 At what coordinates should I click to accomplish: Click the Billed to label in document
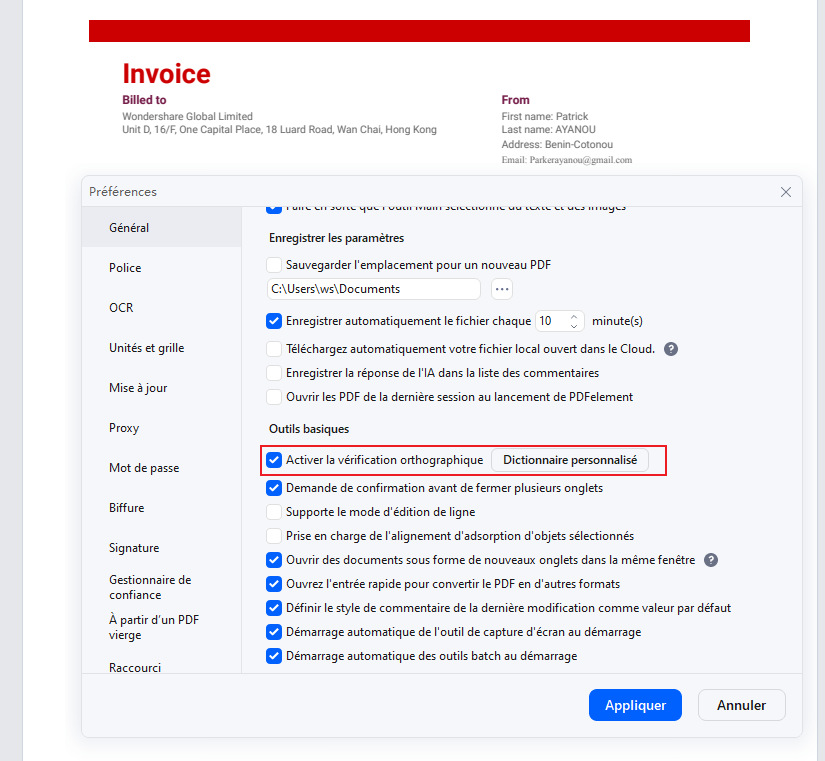click(x=144, y=100)
